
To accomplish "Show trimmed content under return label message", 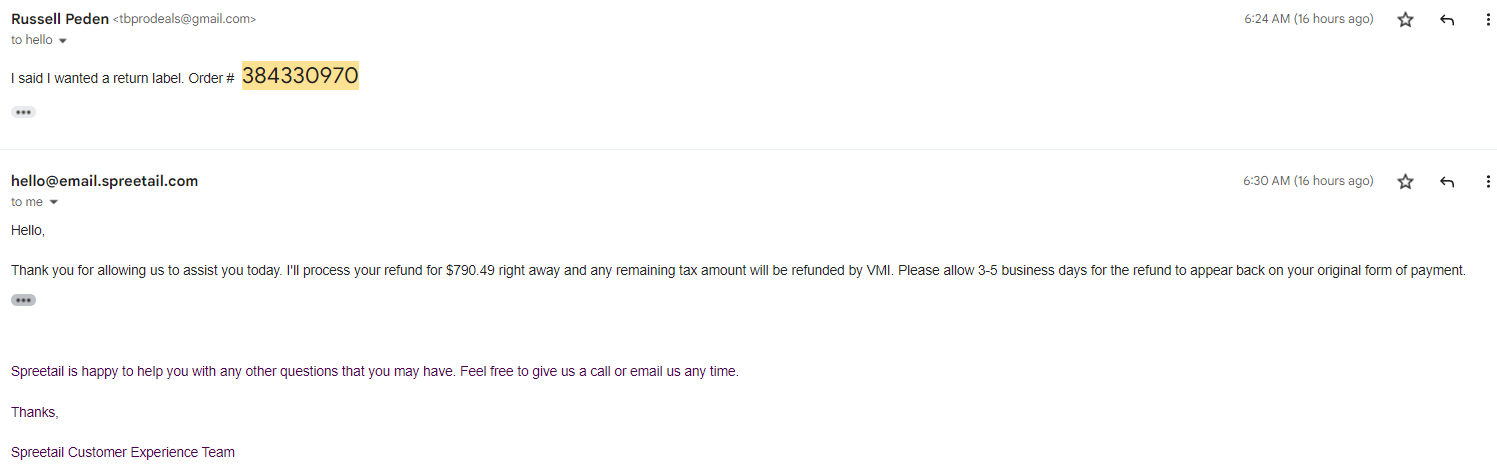I will (23, 112).
